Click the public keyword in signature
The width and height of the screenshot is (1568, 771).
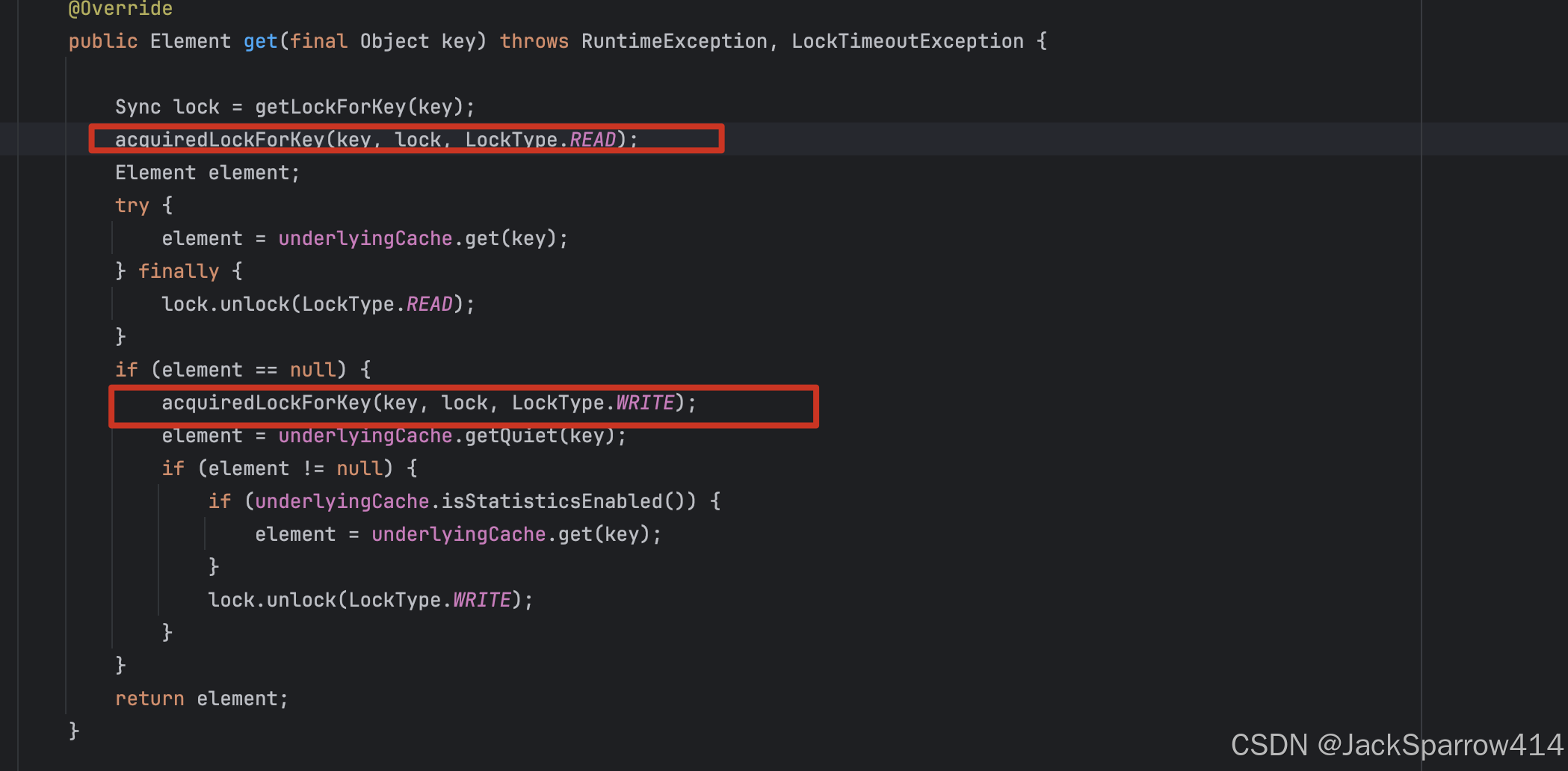tap(103, 41)
